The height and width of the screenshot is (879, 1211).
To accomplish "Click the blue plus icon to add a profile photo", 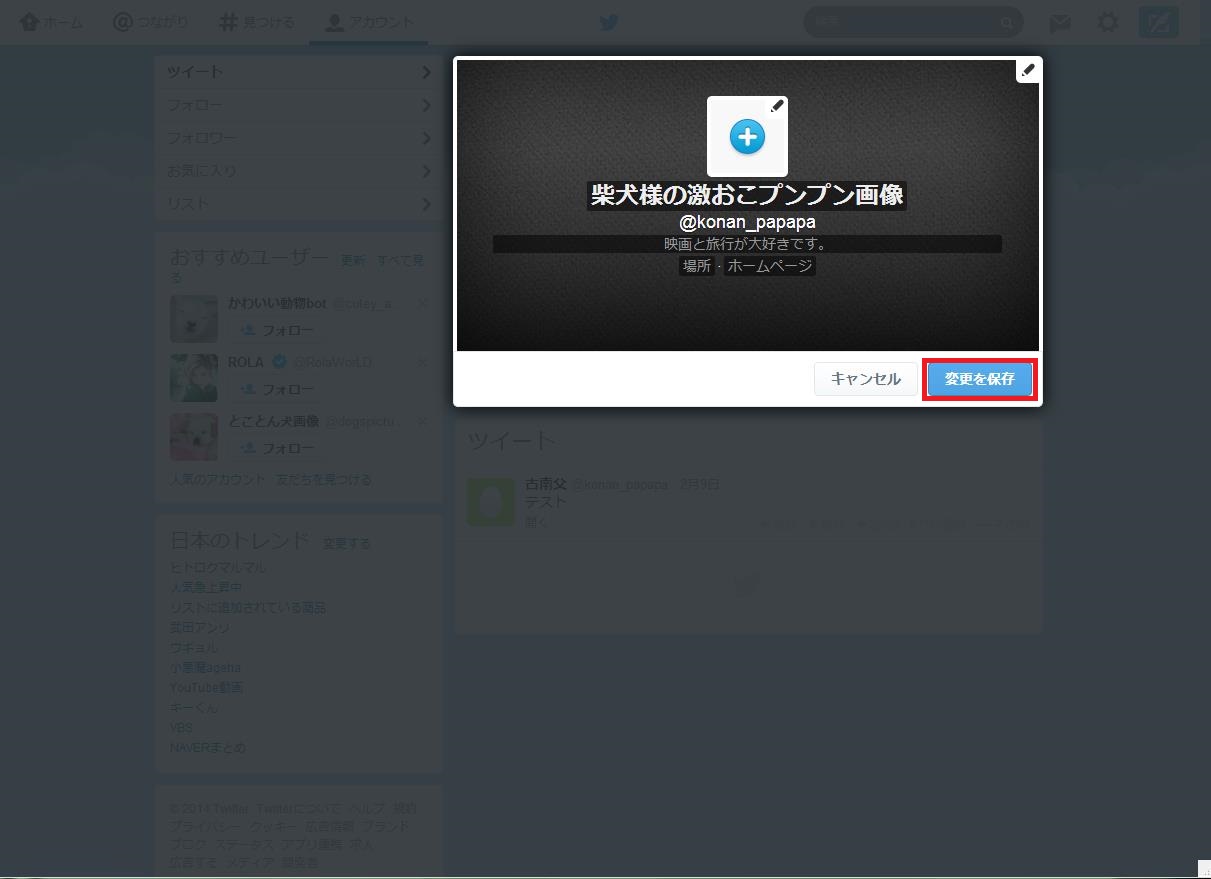I will point(747,137).
